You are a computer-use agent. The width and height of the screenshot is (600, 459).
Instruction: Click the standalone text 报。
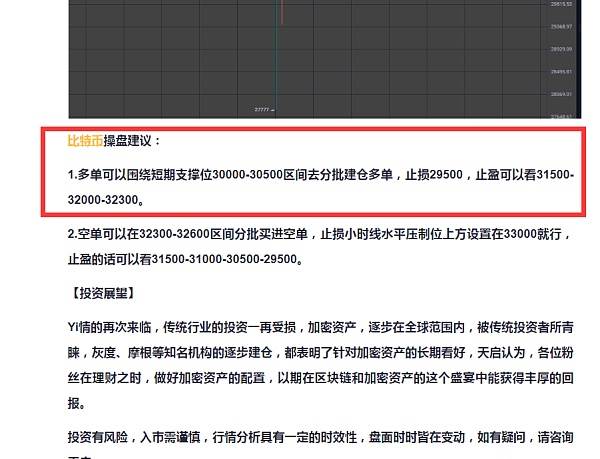click(77, 403)
